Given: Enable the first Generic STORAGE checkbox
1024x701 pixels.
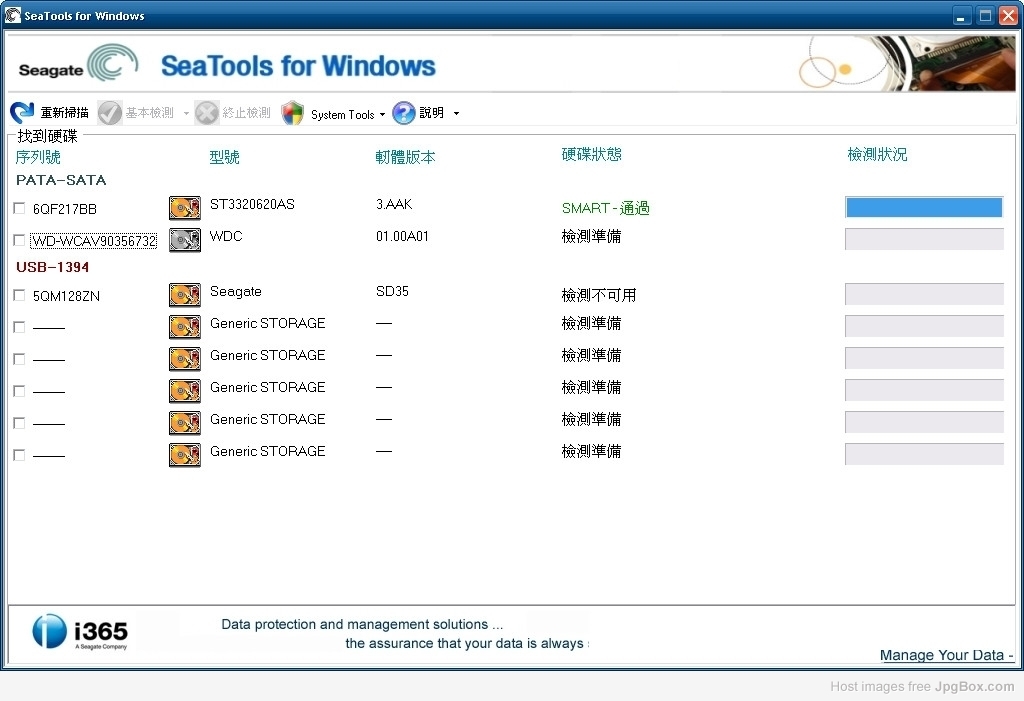Looking at the screenshot, I should [x=19, y=327].
